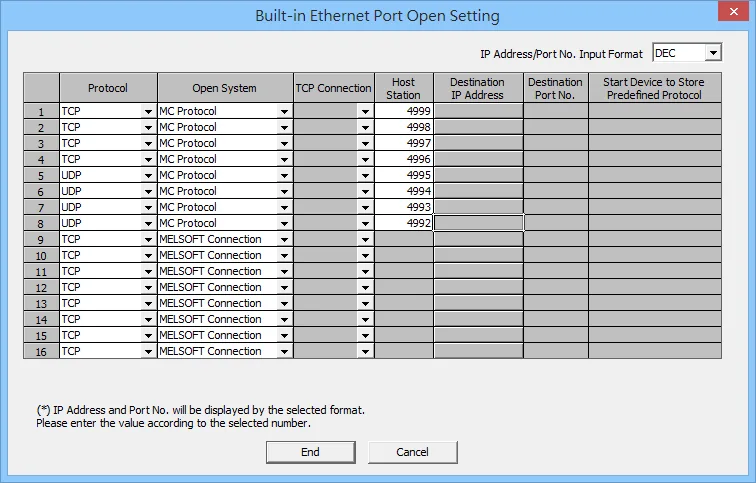The width and height of the screenshot is (756, 483).
Task: Open the IP Address/Port No. Input Format dropdown
Action: click(x=713, y=53)
